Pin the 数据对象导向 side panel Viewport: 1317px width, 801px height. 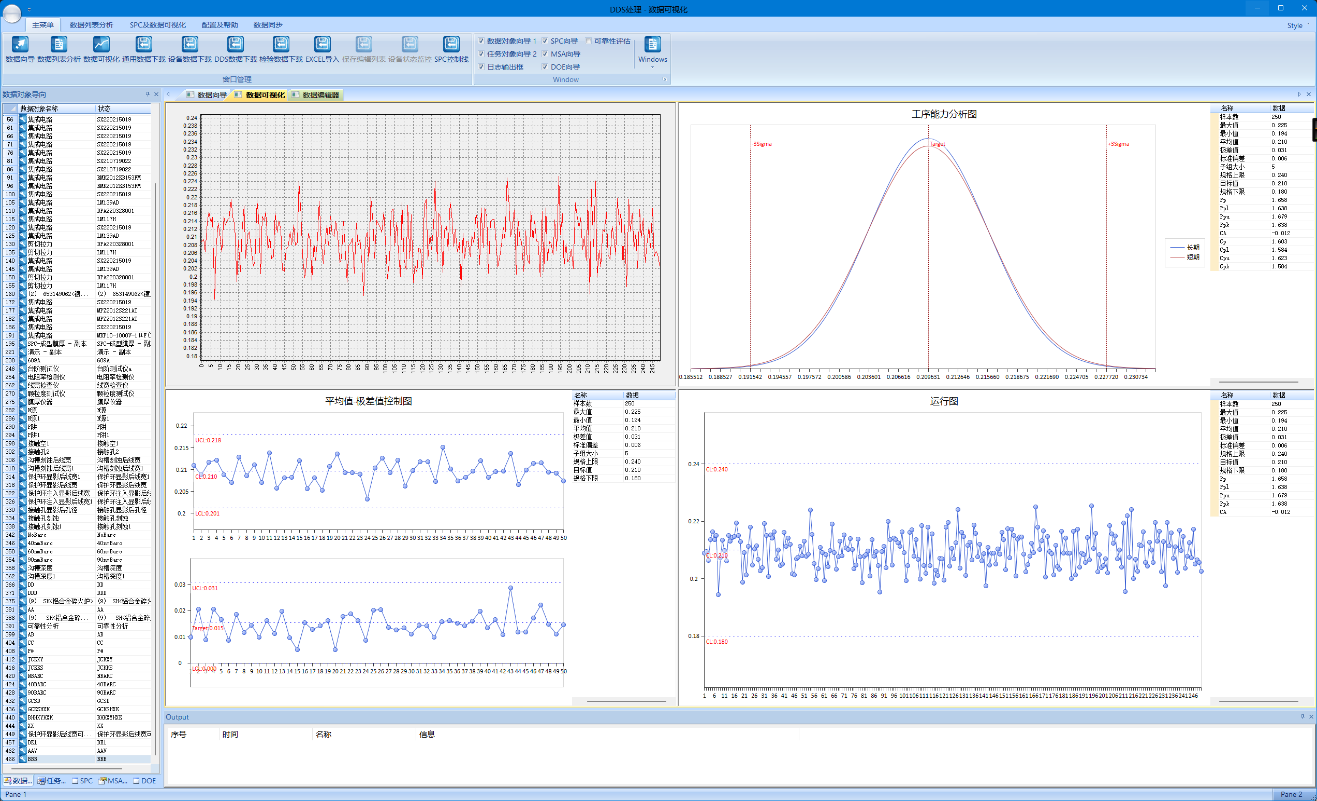147,94
